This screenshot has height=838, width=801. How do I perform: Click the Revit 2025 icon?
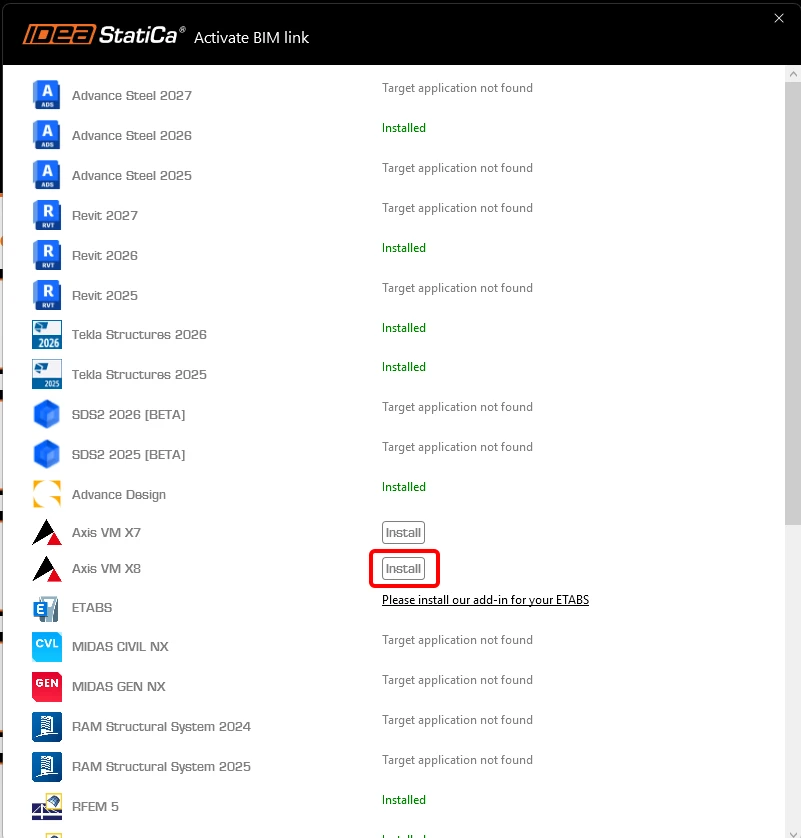47,295
